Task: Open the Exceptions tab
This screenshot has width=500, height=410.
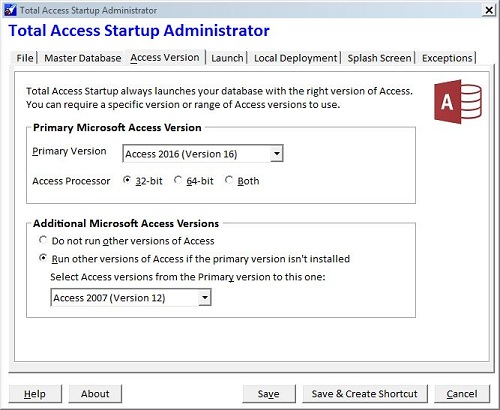Action: [447, 58]
